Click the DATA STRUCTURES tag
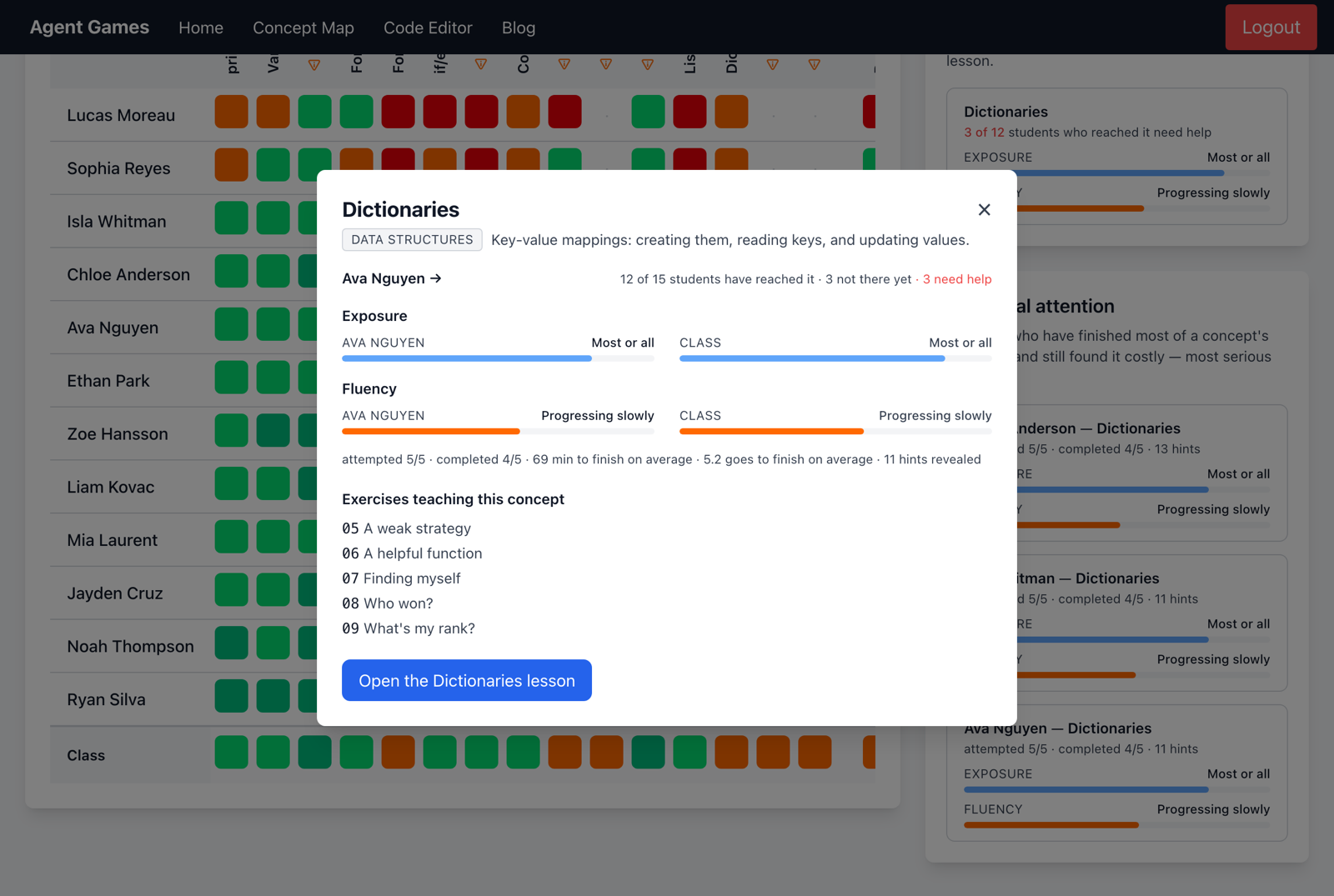The height and width of the screenshot is (896, 1334). 412,240
